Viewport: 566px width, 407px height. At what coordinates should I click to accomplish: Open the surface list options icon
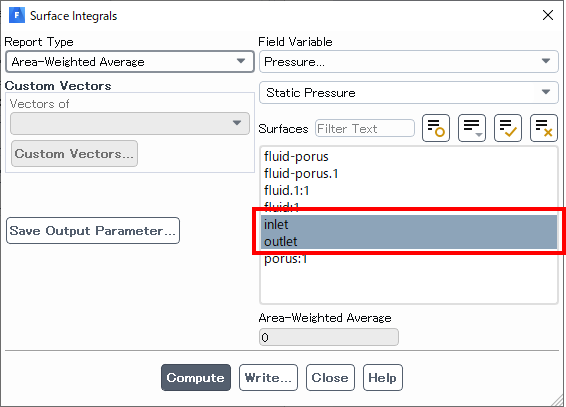point(472,128)
